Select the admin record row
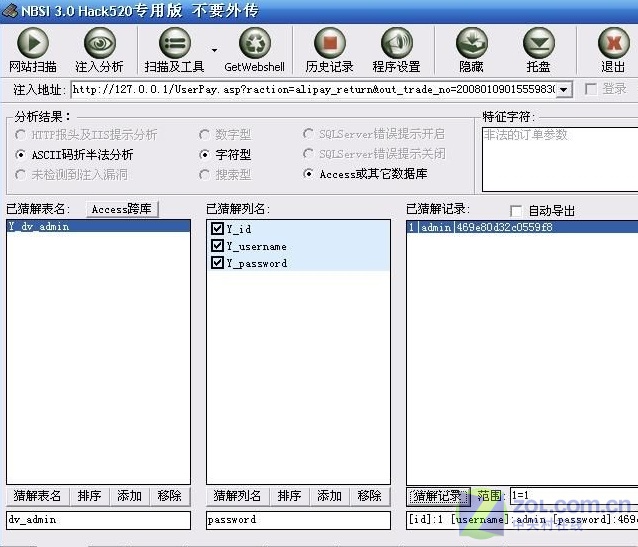 [x=522, y=227]
